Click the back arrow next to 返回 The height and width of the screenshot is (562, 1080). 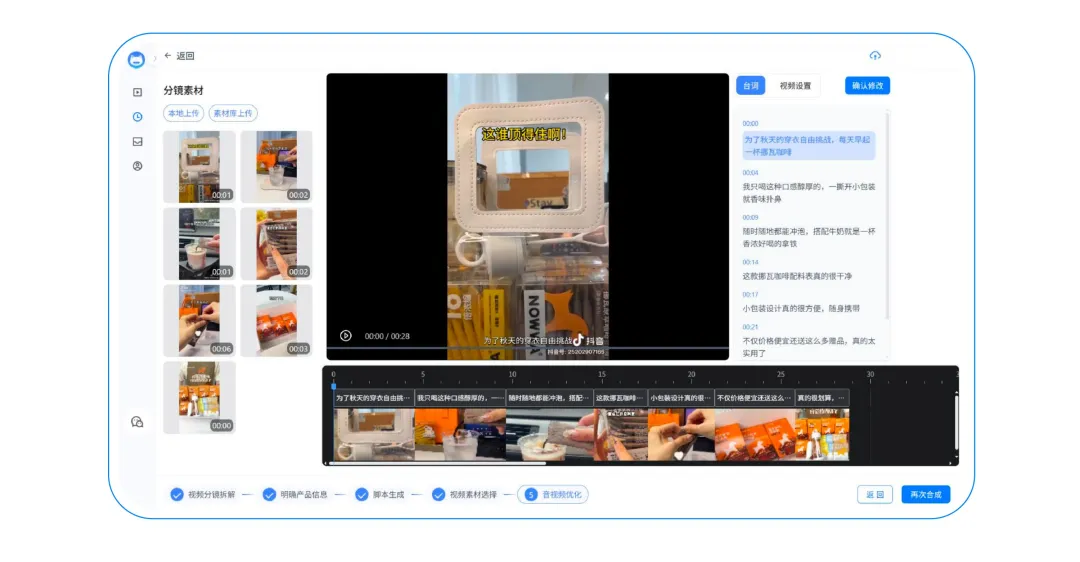point(168,56)
